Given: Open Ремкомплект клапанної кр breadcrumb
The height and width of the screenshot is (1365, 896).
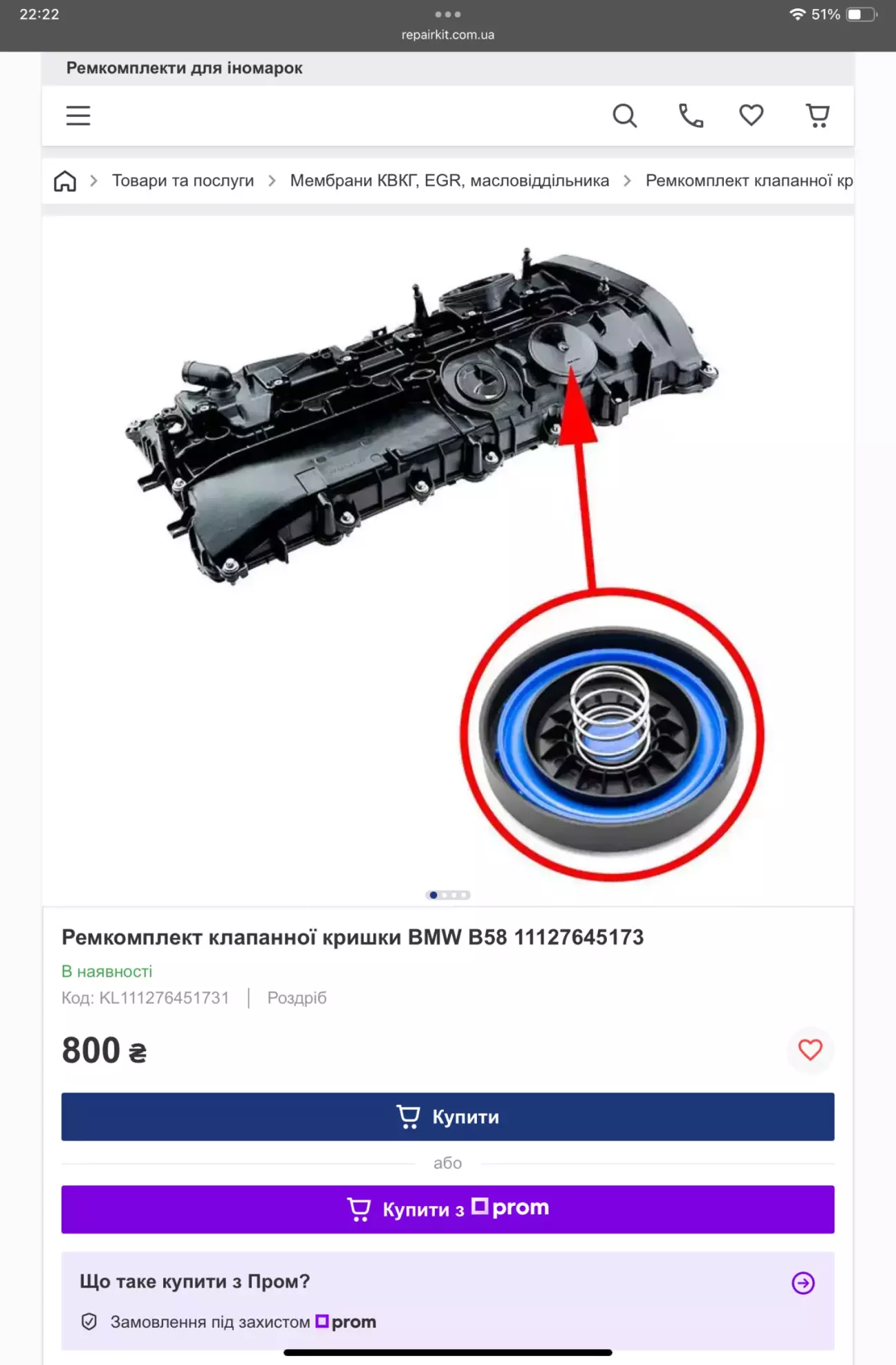Looking at the screenshot, I should tap(749, 181).
